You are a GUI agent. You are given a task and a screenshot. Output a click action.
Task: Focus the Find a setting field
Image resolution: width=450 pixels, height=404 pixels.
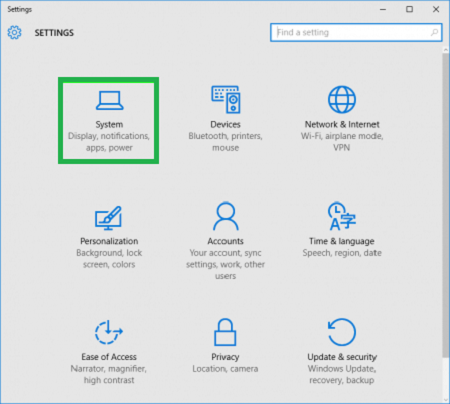tap(356, 32)
